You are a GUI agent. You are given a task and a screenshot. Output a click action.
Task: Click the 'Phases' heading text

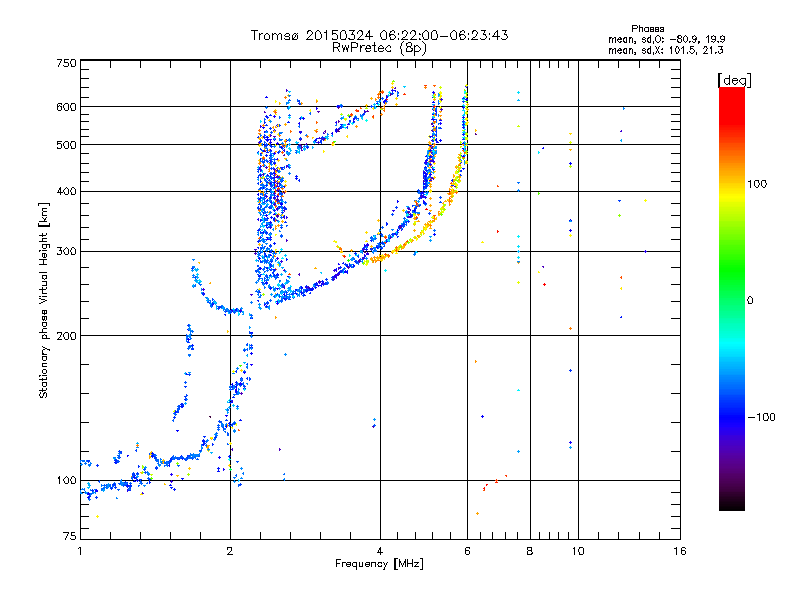pyautogui.click(x=647, y=29)
